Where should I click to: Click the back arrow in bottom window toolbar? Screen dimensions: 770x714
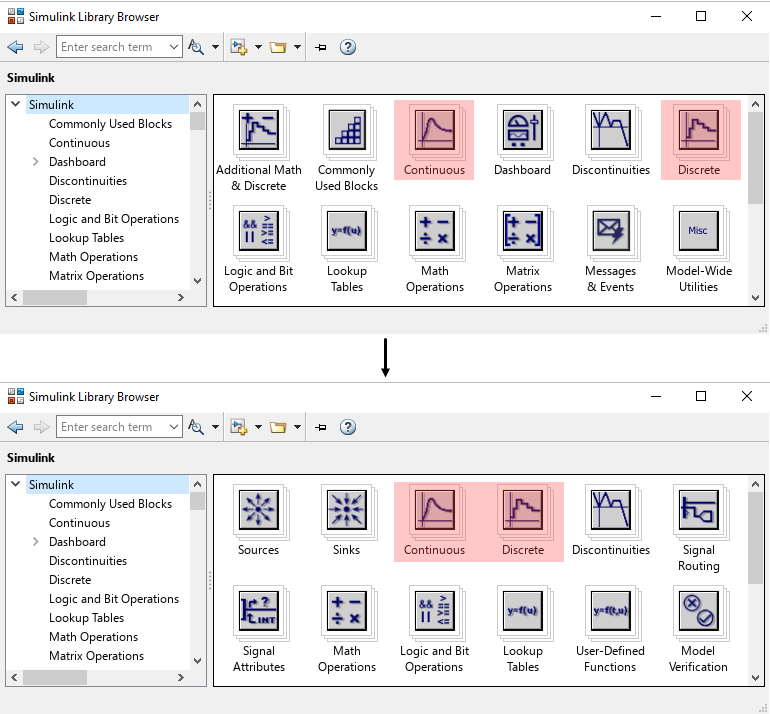16,427
